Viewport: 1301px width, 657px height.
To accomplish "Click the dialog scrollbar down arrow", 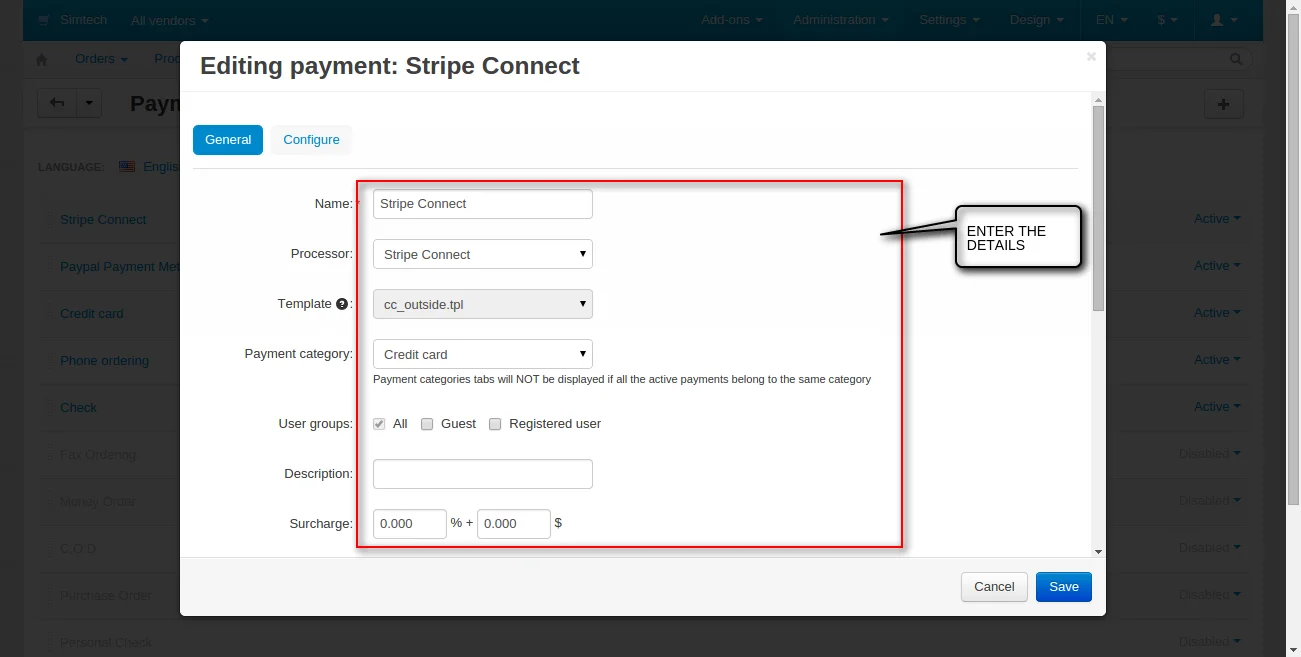I will (1098, 551).
